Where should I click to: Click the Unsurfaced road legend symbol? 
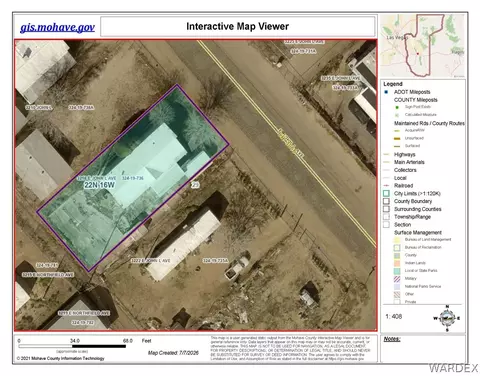tap(397, 138)
